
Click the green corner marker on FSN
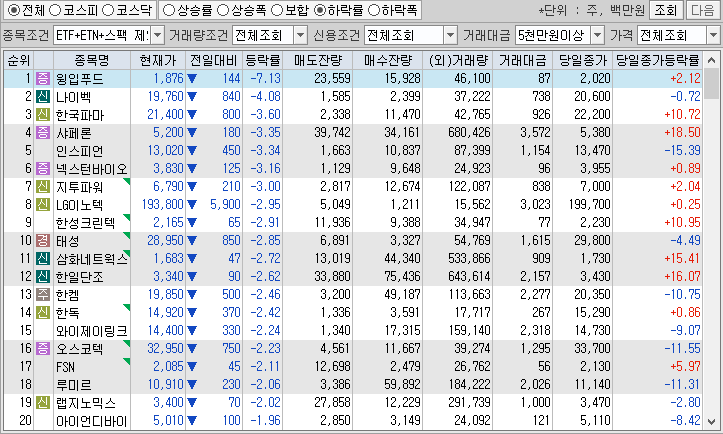click(127, 362)
